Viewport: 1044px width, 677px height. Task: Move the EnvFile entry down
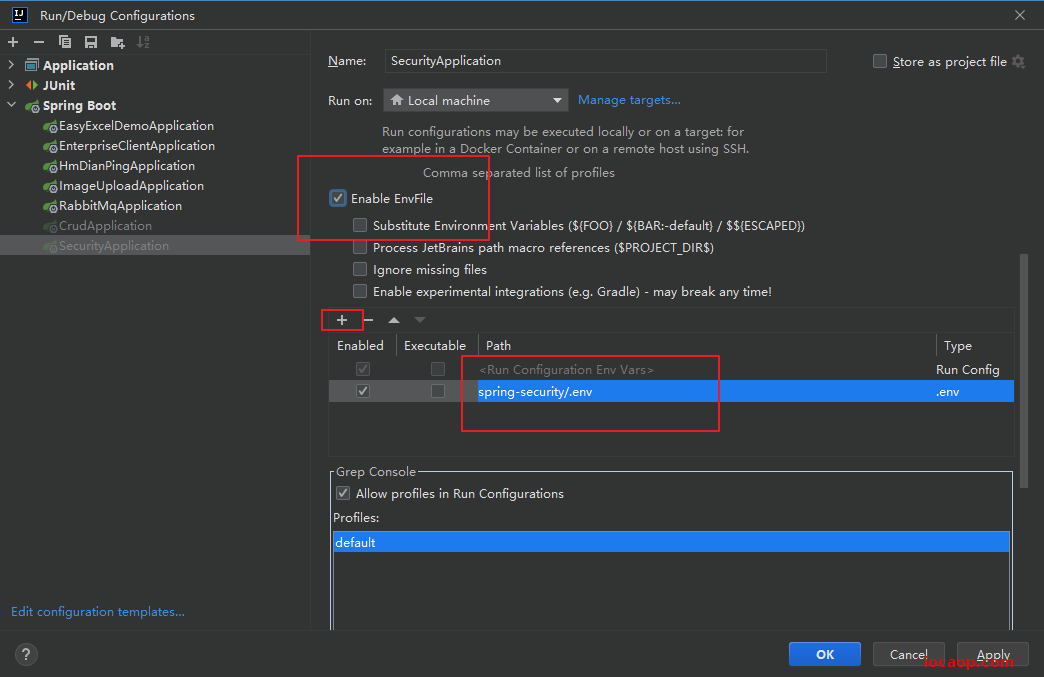(419, 320)
